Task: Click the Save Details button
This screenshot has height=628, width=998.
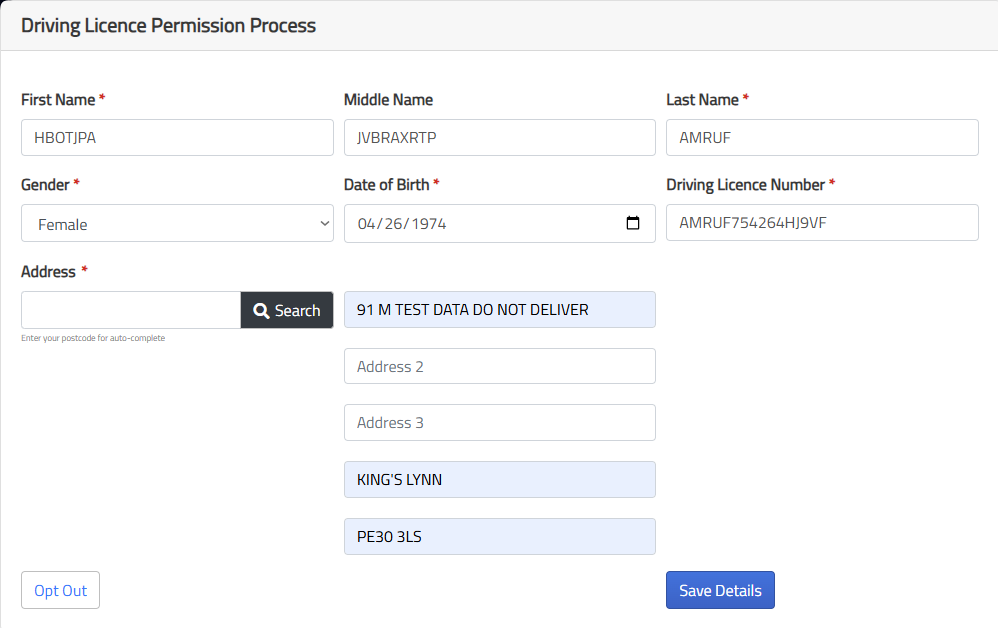Action: [720, 590]
